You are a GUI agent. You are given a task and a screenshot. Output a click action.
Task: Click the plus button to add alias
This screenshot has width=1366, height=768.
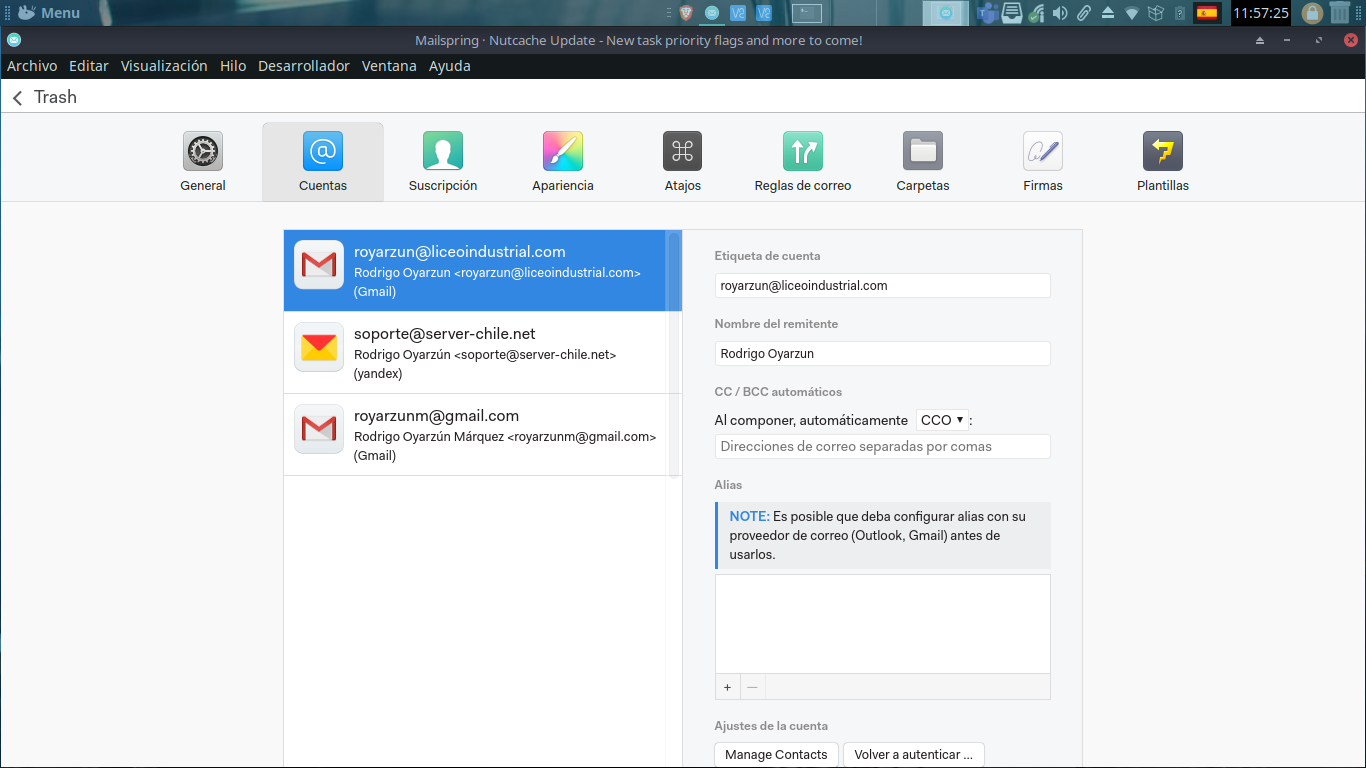tap(727, 687)
